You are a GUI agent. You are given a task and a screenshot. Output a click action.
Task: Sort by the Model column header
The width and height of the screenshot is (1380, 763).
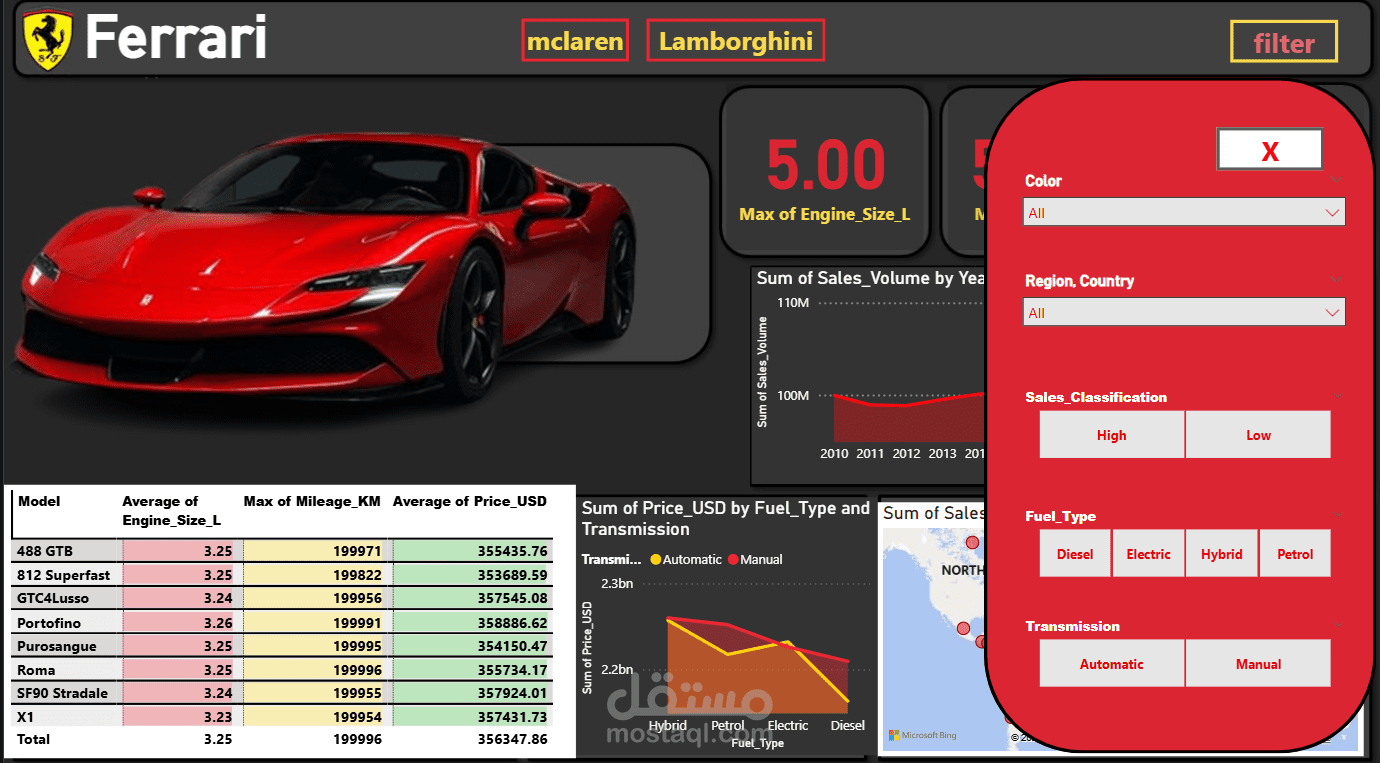(39, 501)
